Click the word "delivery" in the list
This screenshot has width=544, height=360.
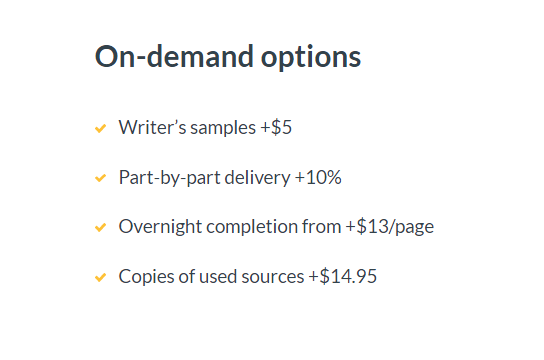point(257,178)
